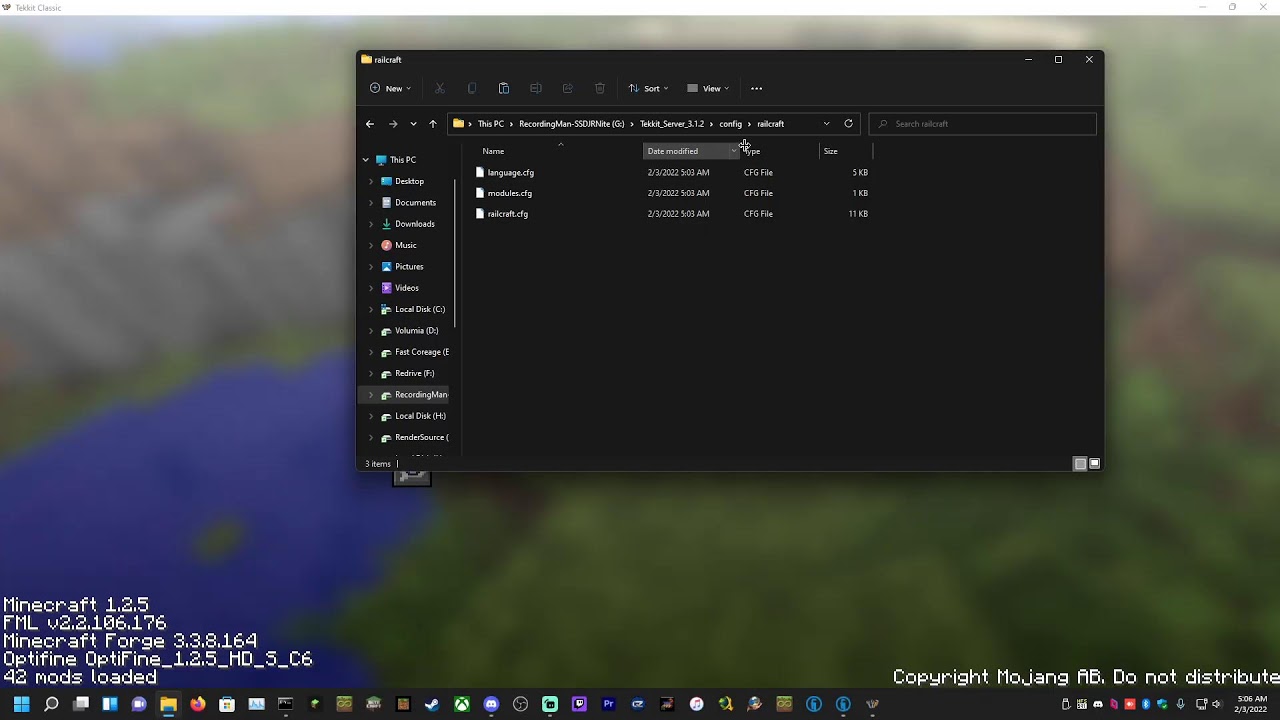This screenshot has width=1280, height=720.
Task: Open Videos in navigation pane
Action: pyautogui.click(x=406, y=288)
